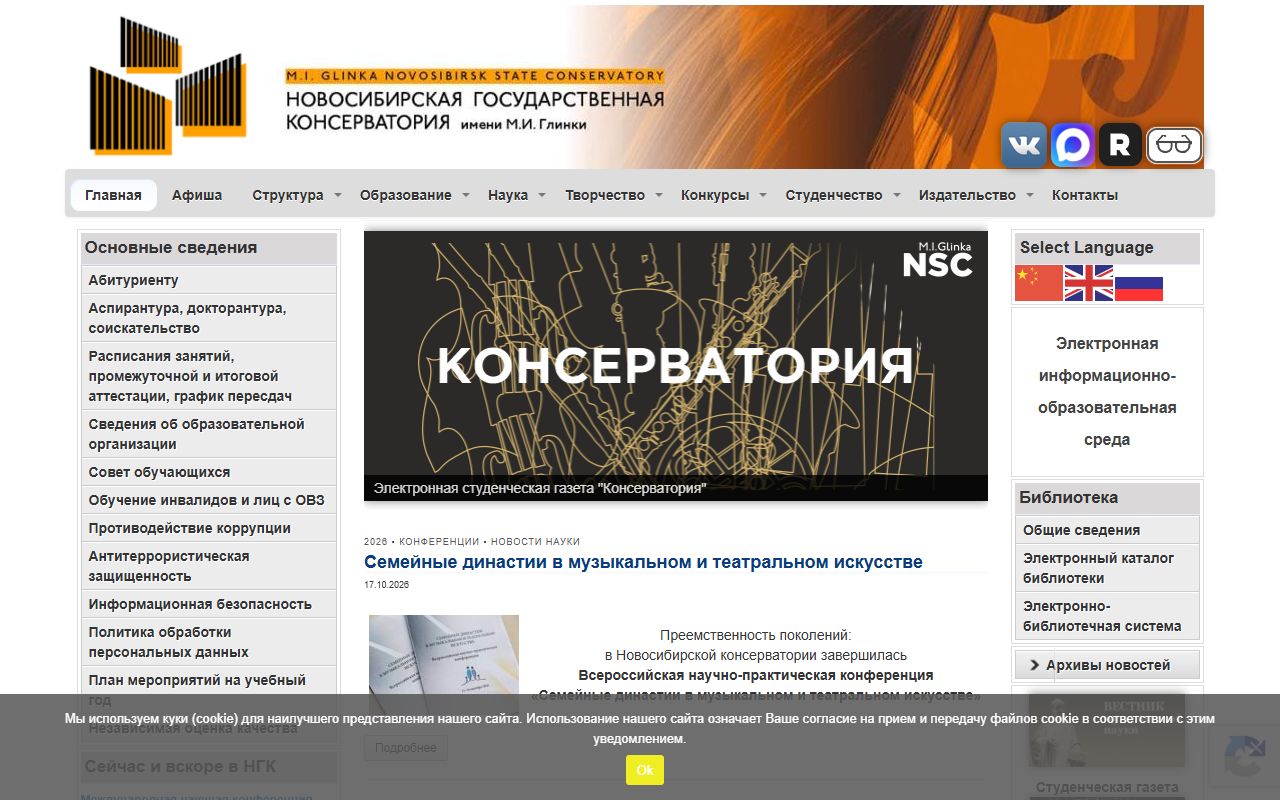Expand the Конкурсы dropdown arrow

763,195
